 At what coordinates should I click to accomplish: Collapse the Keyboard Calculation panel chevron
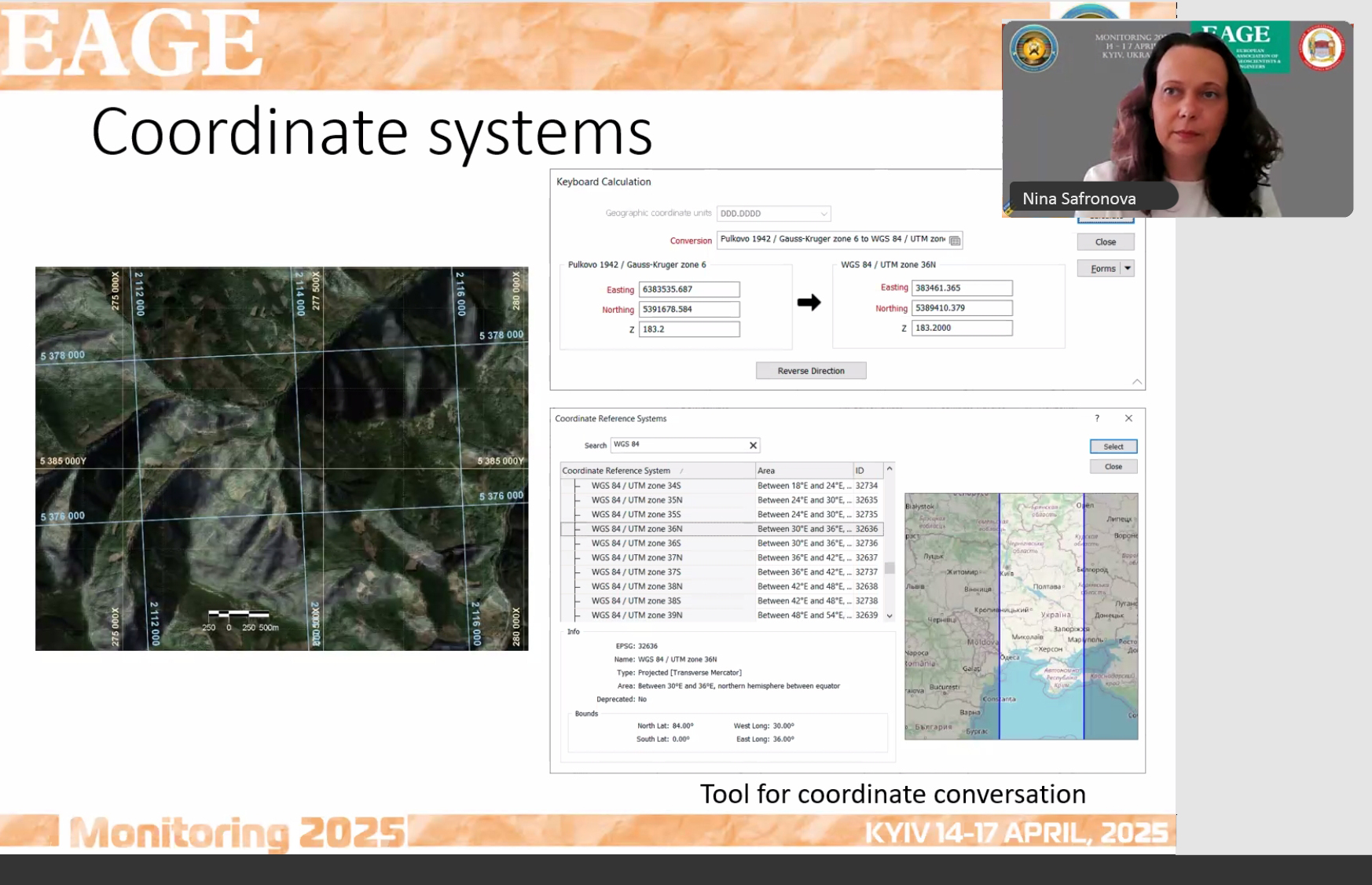1136,382
